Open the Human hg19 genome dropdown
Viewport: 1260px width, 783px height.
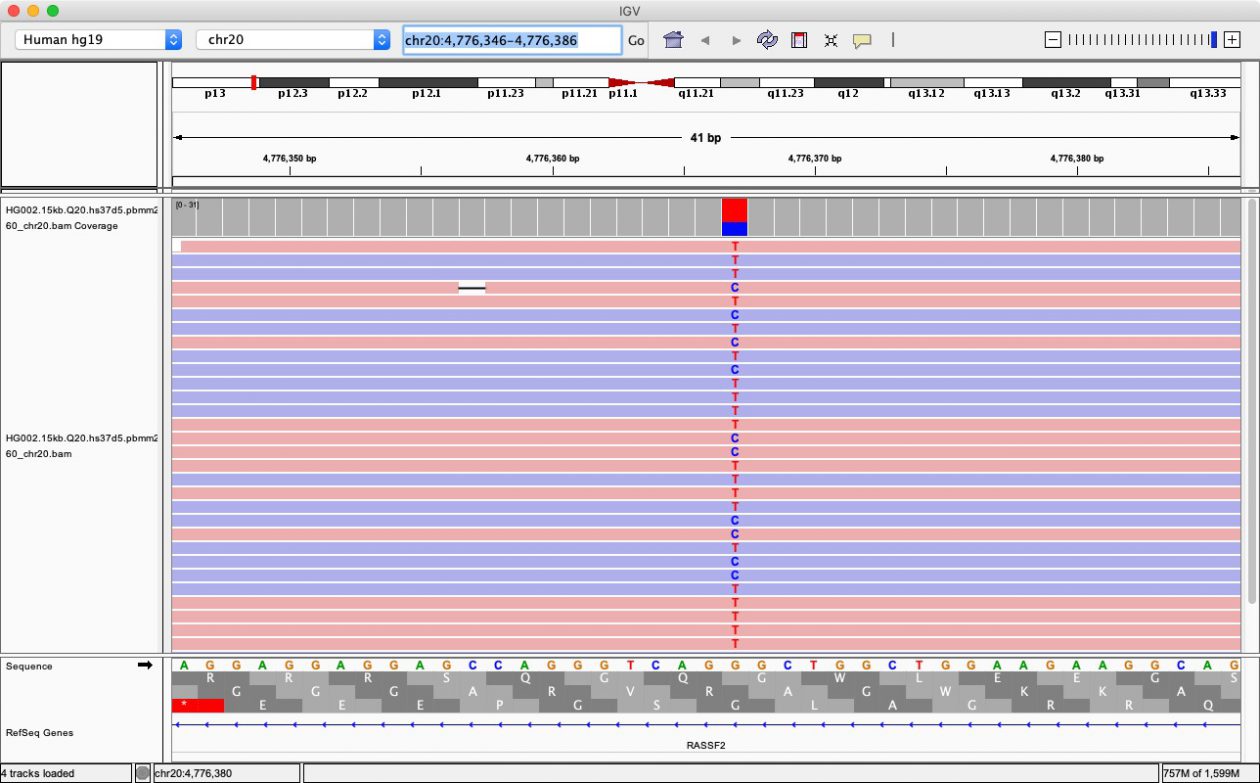click(95, 40)
